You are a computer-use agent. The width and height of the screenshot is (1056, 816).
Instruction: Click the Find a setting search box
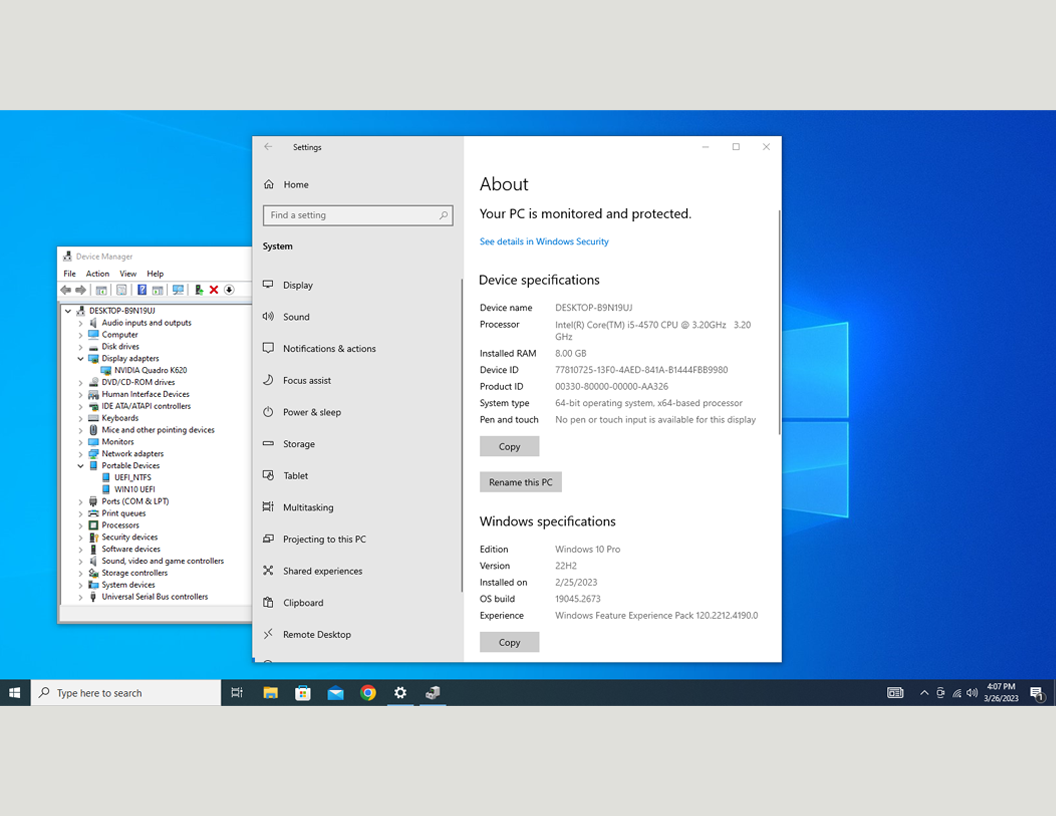tap(358, 215)
